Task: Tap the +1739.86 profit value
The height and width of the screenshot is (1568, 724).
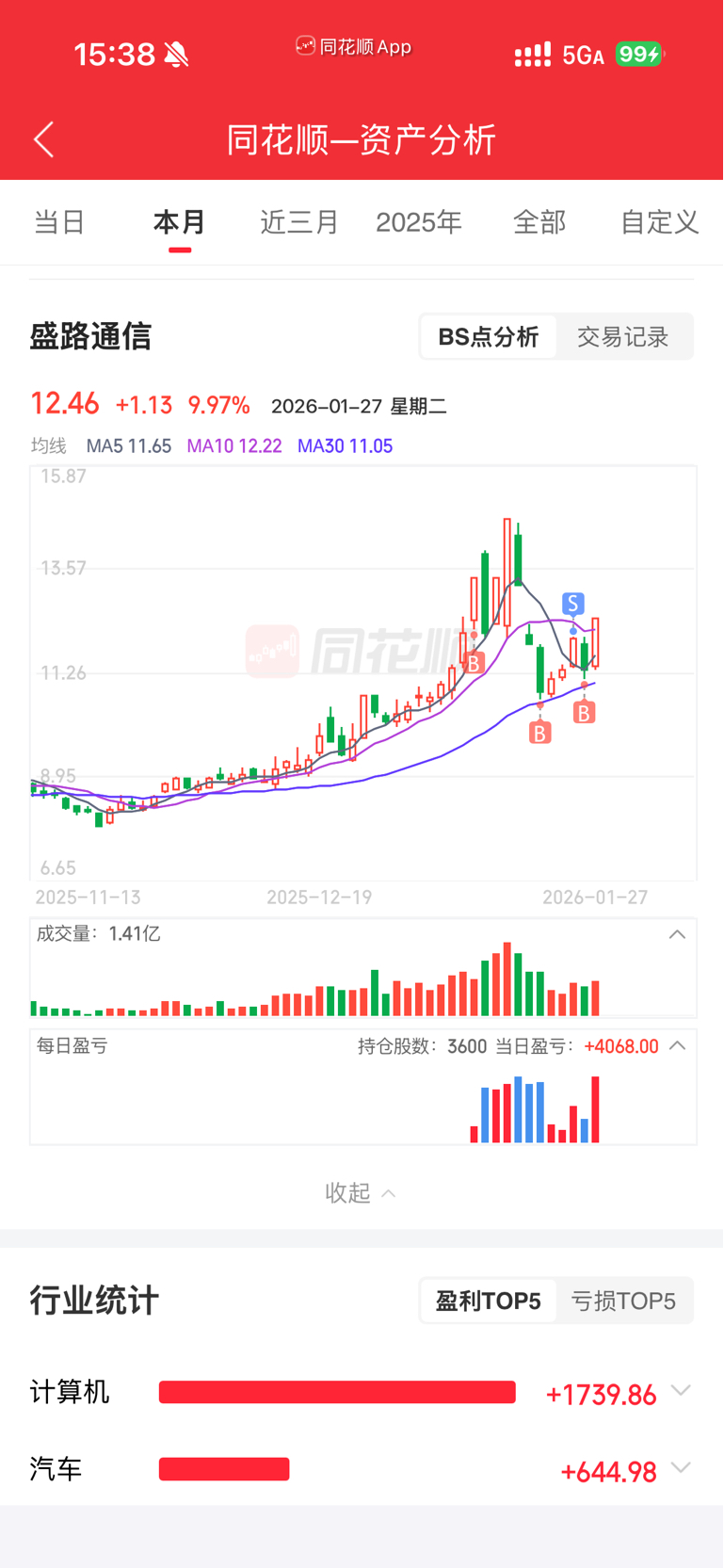Action: pyautogui.click(x=601, y=1395)
